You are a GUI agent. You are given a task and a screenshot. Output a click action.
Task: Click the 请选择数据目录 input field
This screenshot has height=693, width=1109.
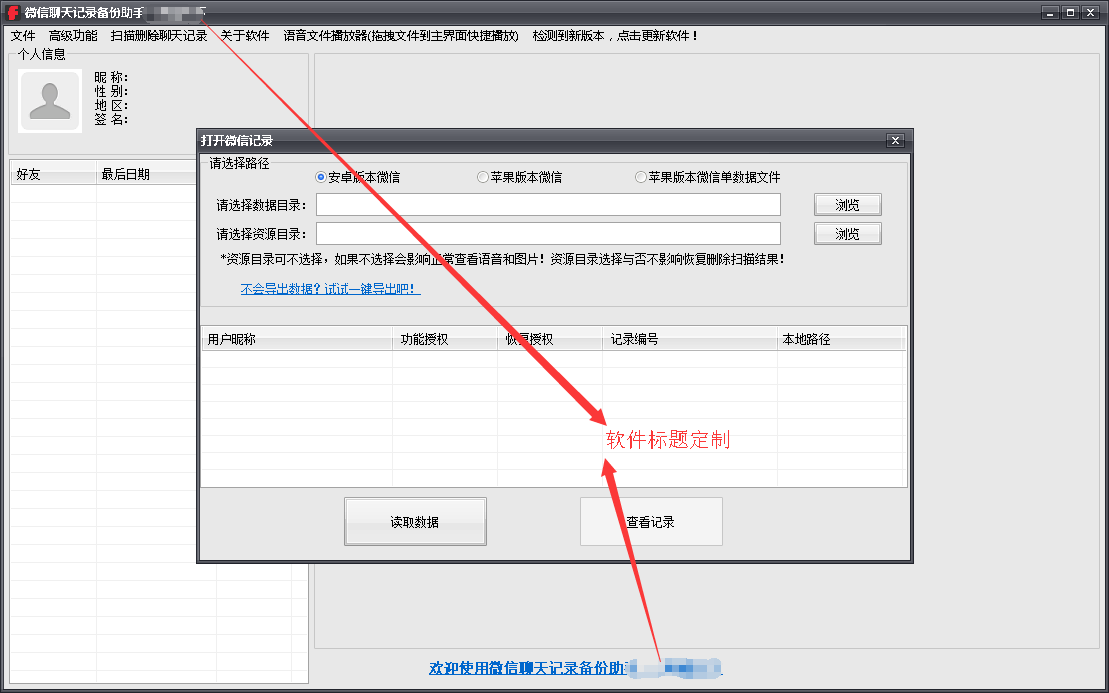pyautogui.click(x=548, y=205)
